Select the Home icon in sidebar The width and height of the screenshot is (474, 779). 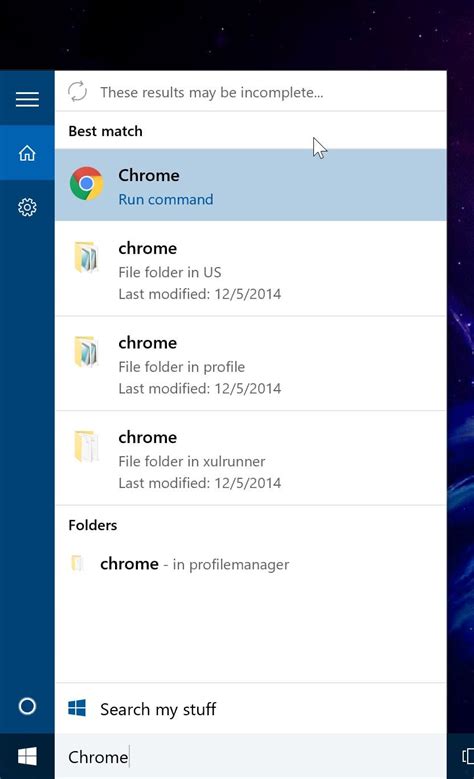click(27, 153)
